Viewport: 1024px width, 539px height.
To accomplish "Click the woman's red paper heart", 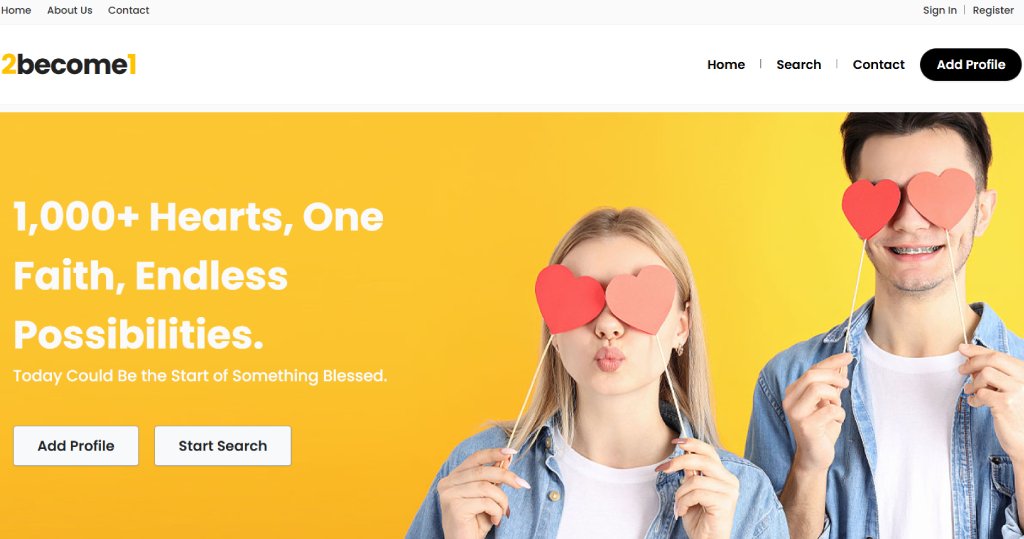I will 569,298.
